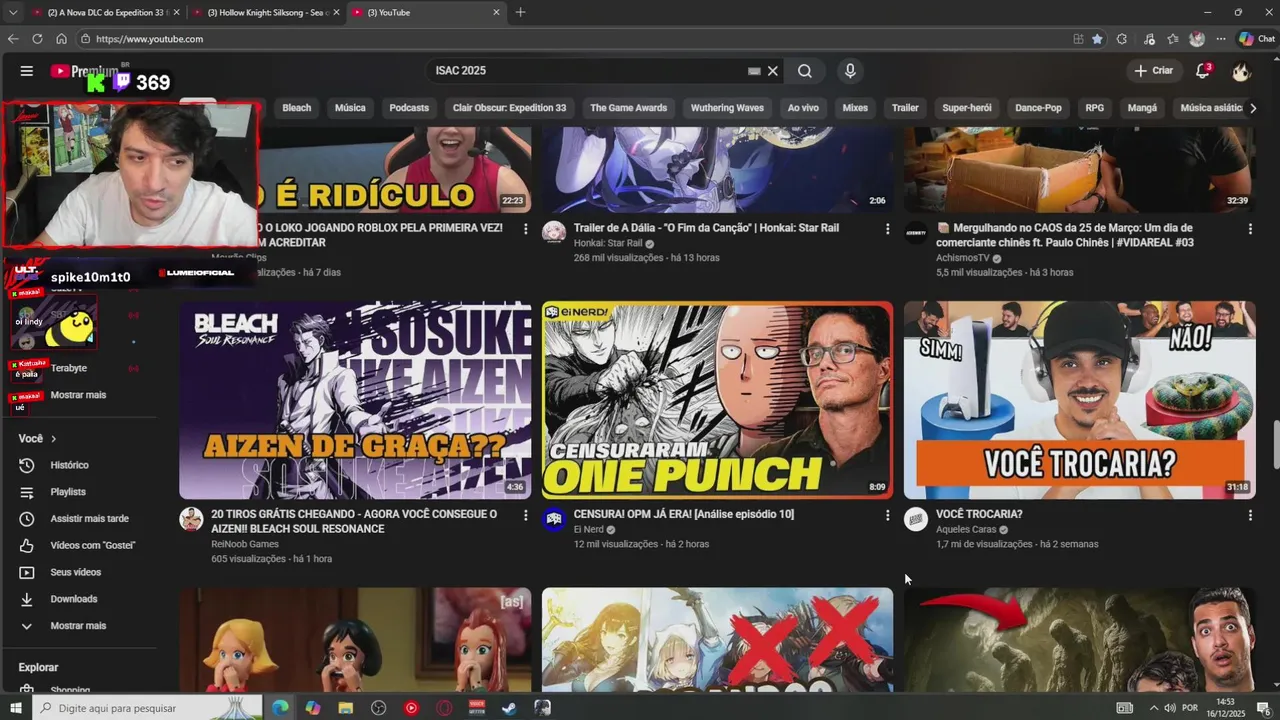This screenshot has height=720, width=1280.
Task: Open the Você section chevron
Action: (53, 439)
